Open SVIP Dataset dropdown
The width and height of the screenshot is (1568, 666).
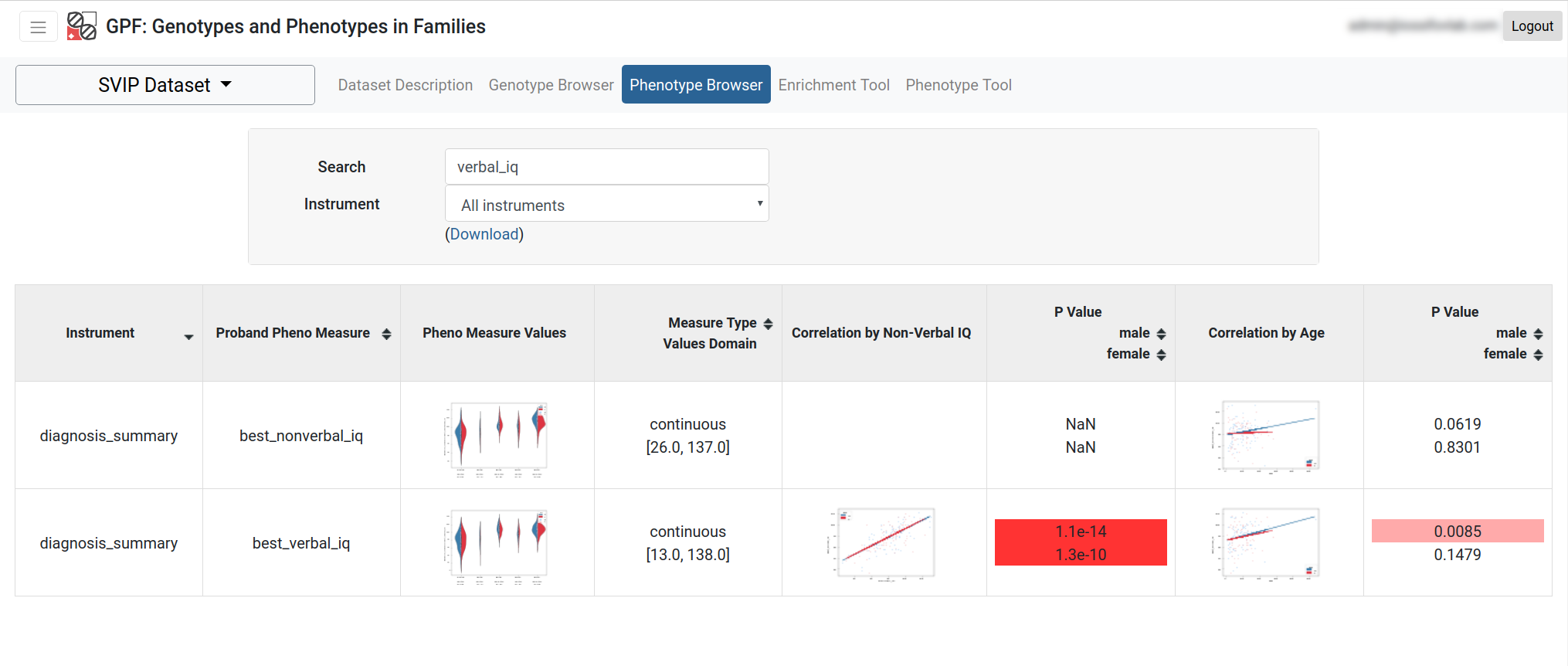click(165, 85)
